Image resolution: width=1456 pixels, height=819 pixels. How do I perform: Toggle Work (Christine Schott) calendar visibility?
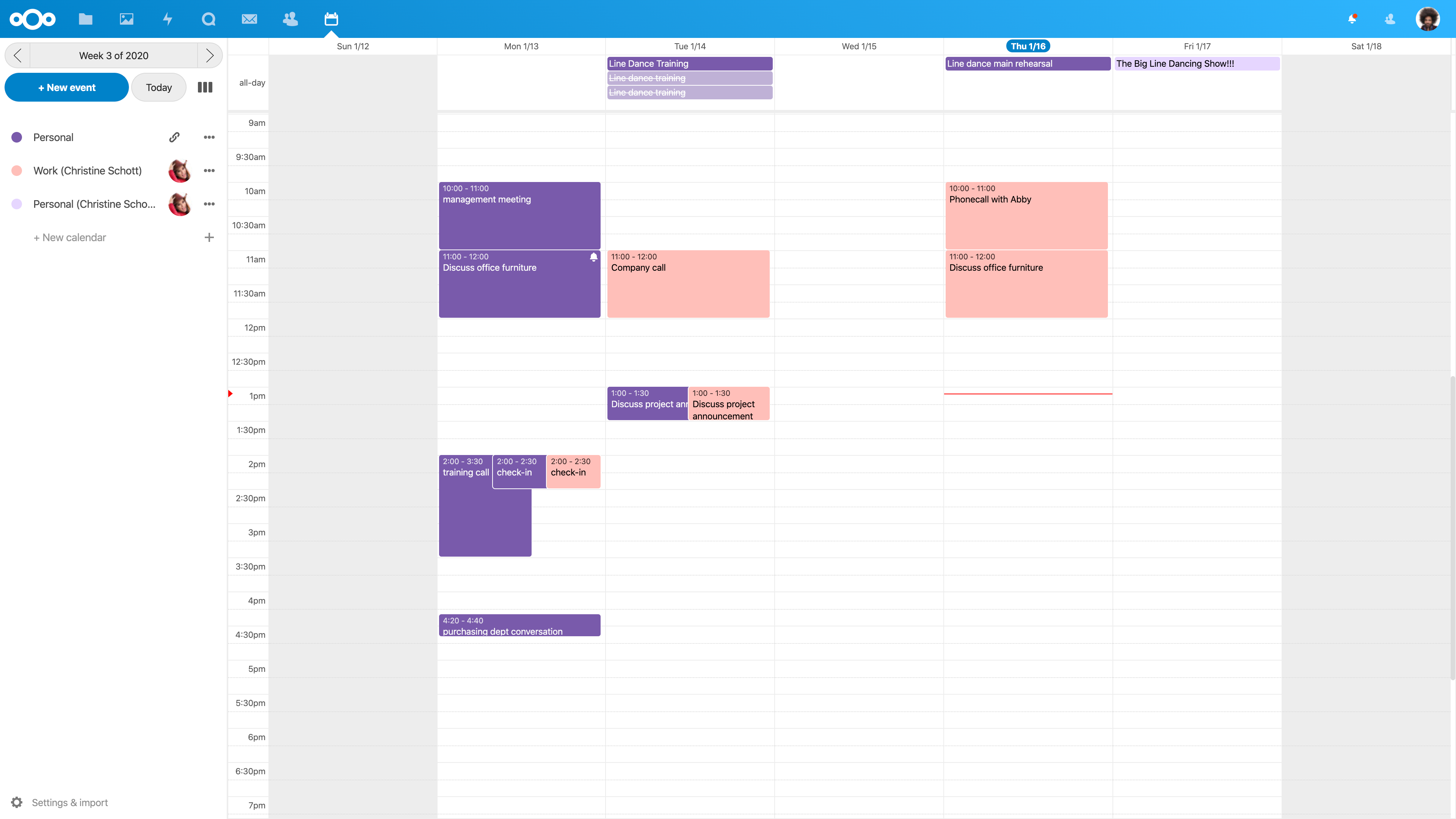[x=17, y=171]
